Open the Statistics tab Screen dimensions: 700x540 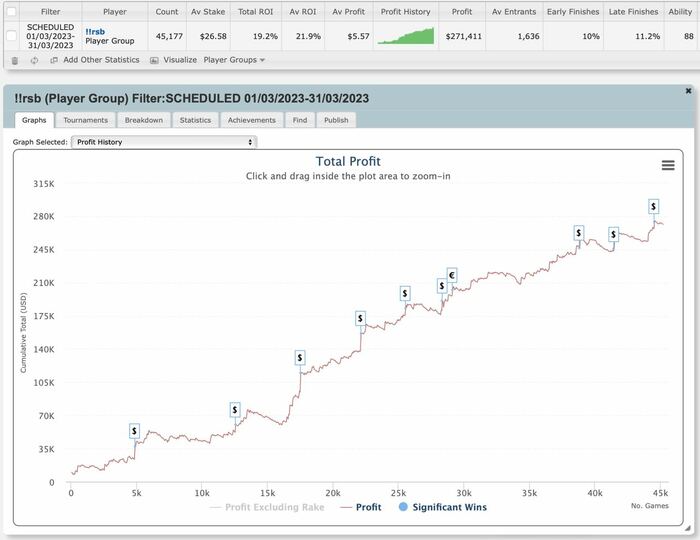click(195, 120)
